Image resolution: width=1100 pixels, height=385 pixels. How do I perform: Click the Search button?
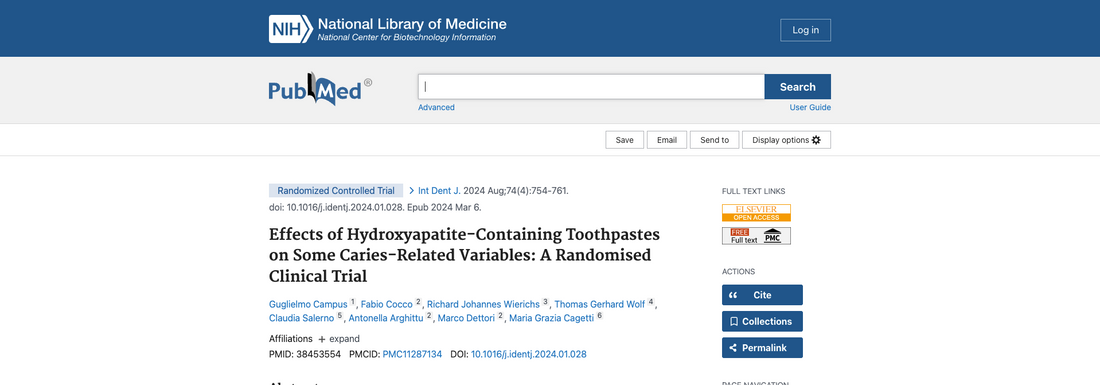click(x=798, y=87)
